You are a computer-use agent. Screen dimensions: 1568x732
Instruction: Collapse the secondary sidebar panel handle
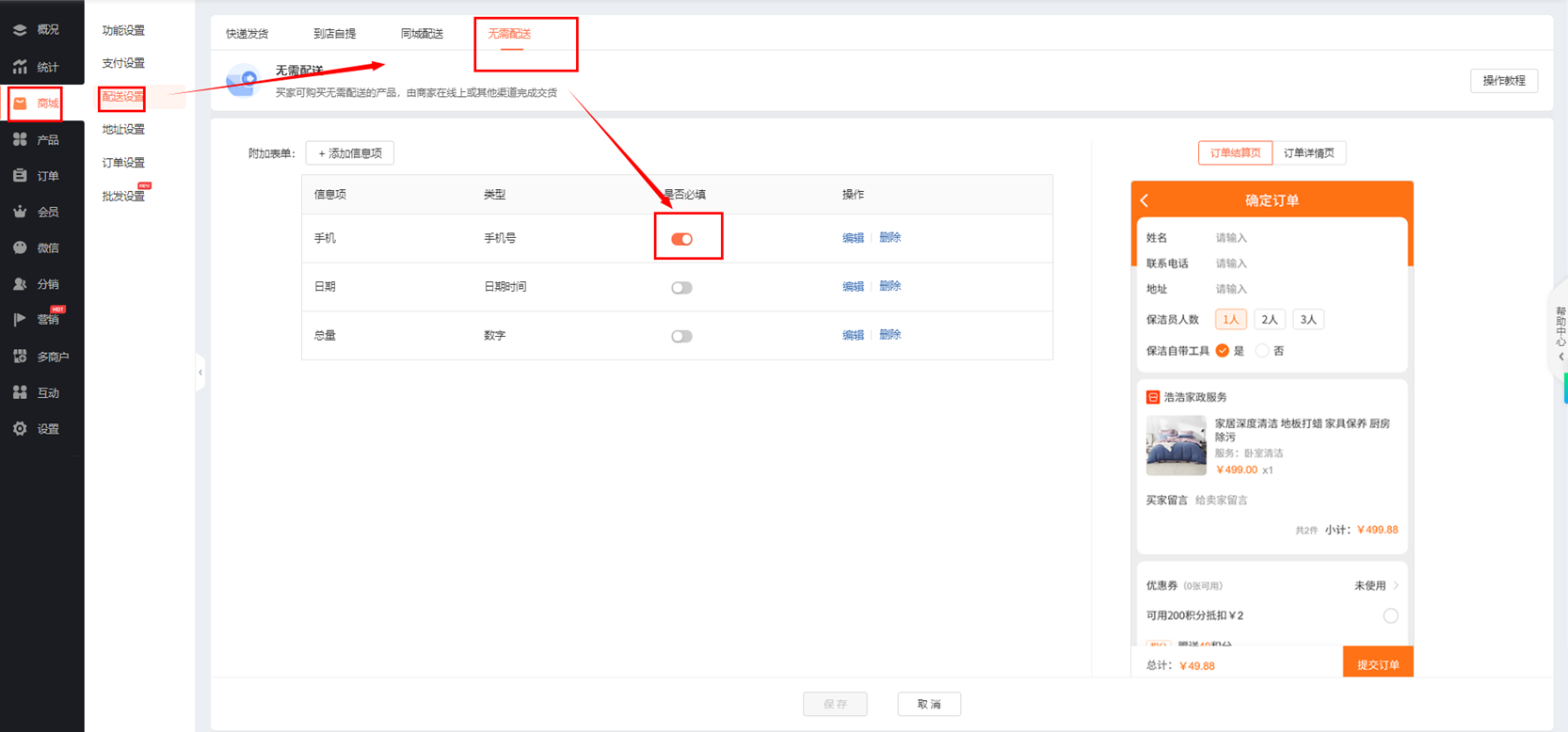click(200, 373)
